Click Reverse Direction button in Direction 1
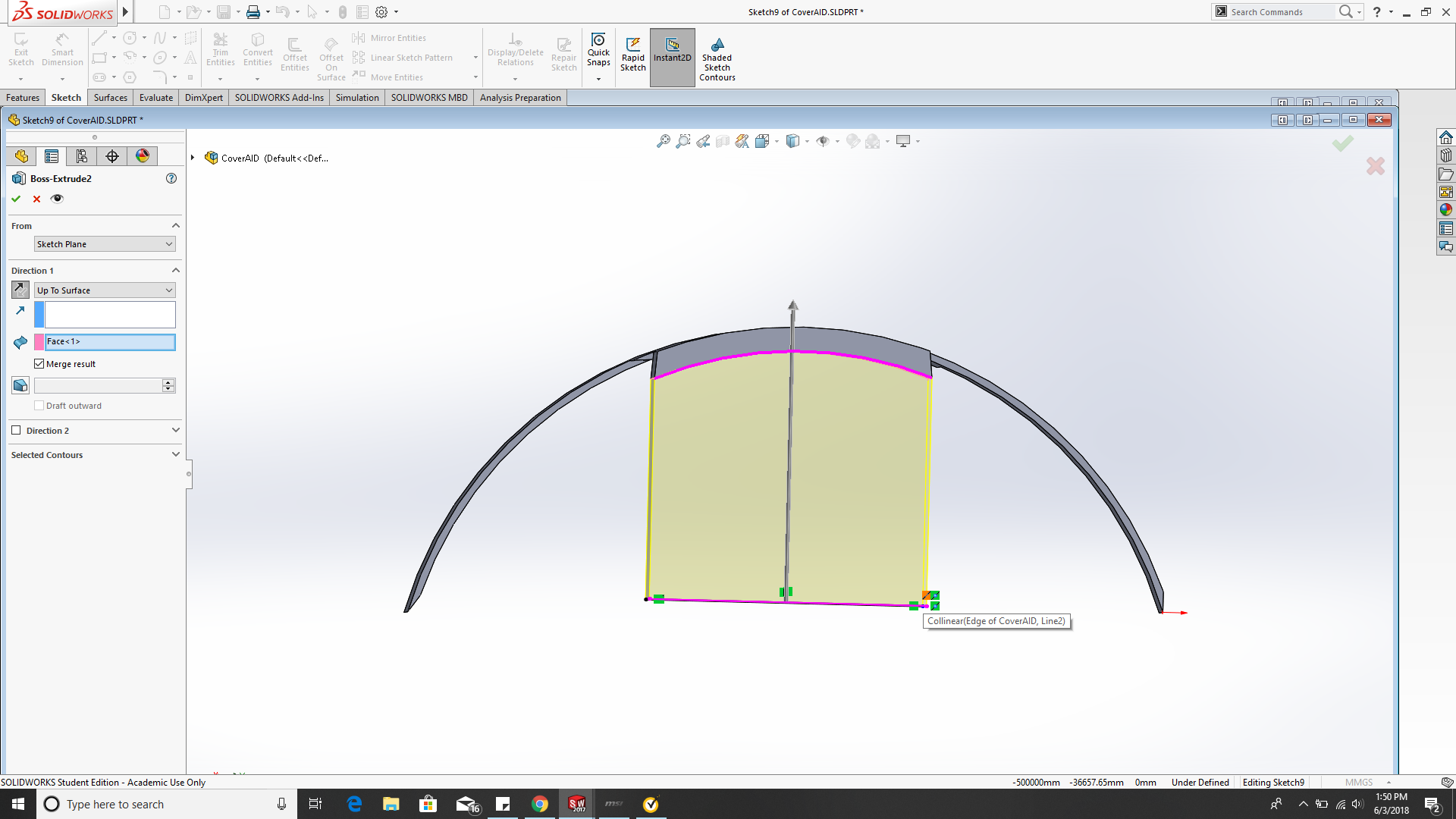The image size is (1456, 819). [20, 290]
